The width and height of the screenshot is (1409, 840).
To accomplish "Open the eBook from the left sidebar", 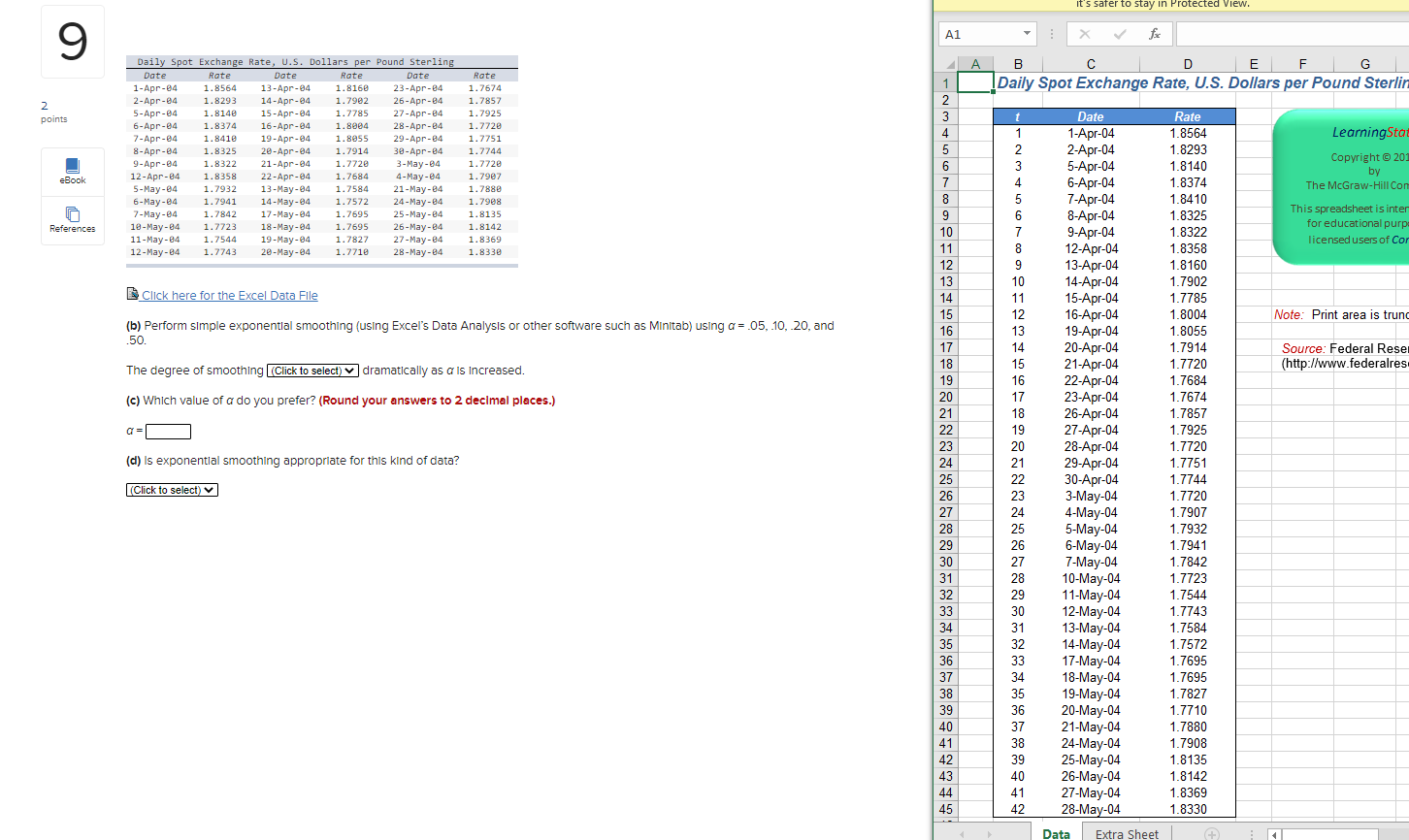I will click(x=72, y=172).
